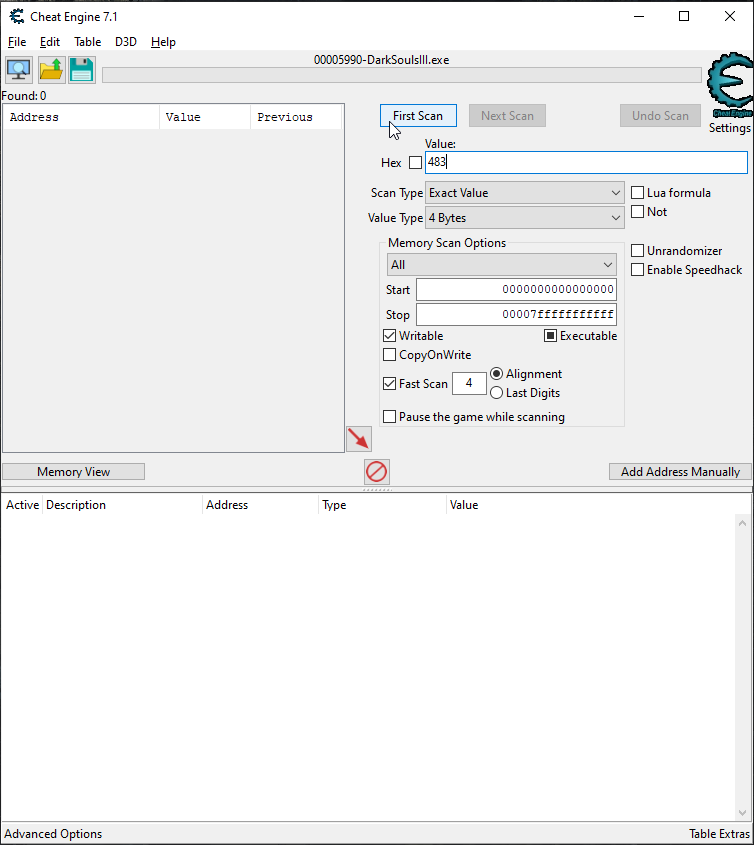This screenshot has height=845, width=754.
Task: Open the process selector computer icon
Action: (x=18, y=70)
